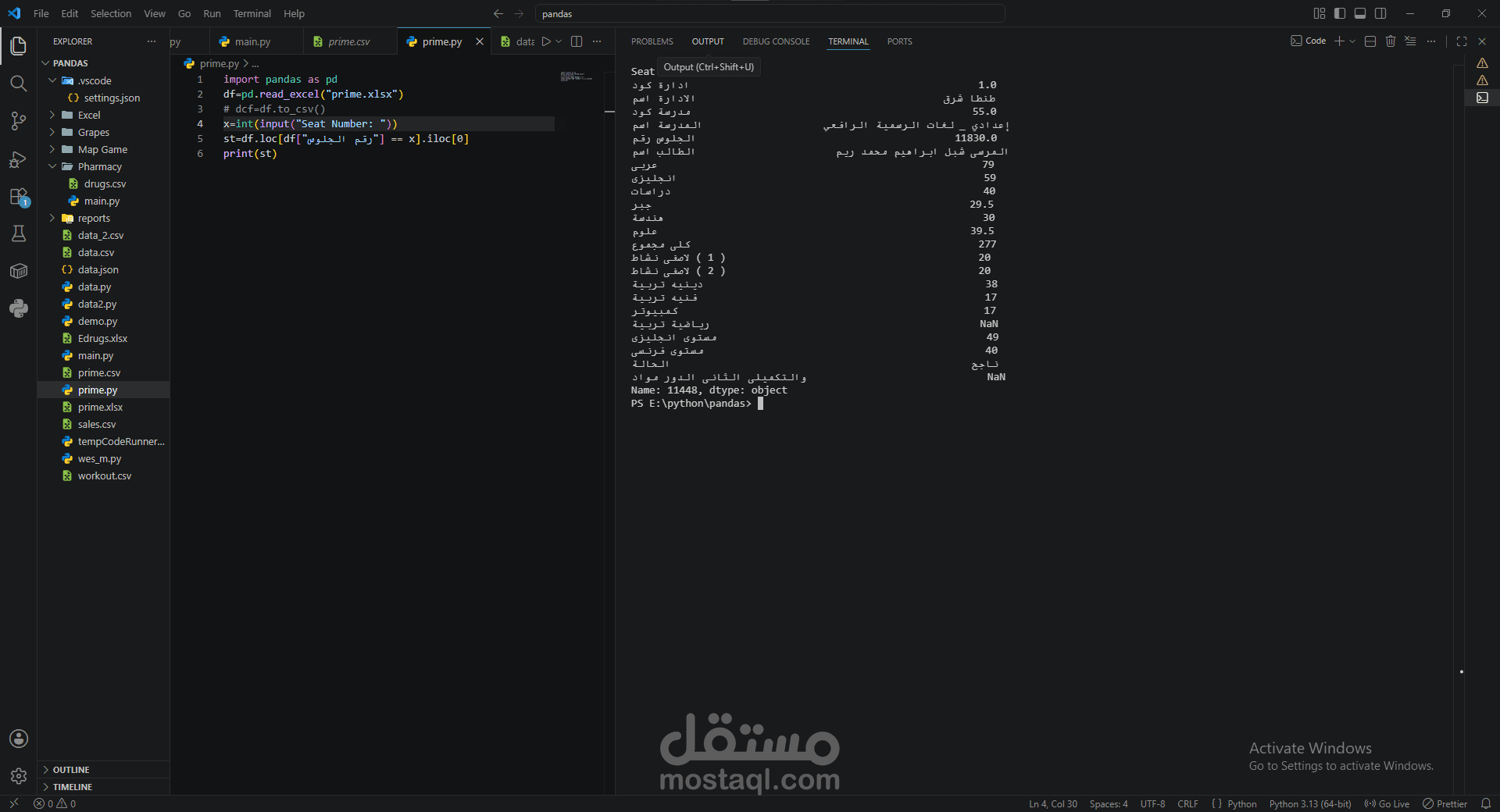Image resolution: width=1500 pixels, height=812 pixels.
Task: Change end of line CRLF setting
Action: (1187, 803)
